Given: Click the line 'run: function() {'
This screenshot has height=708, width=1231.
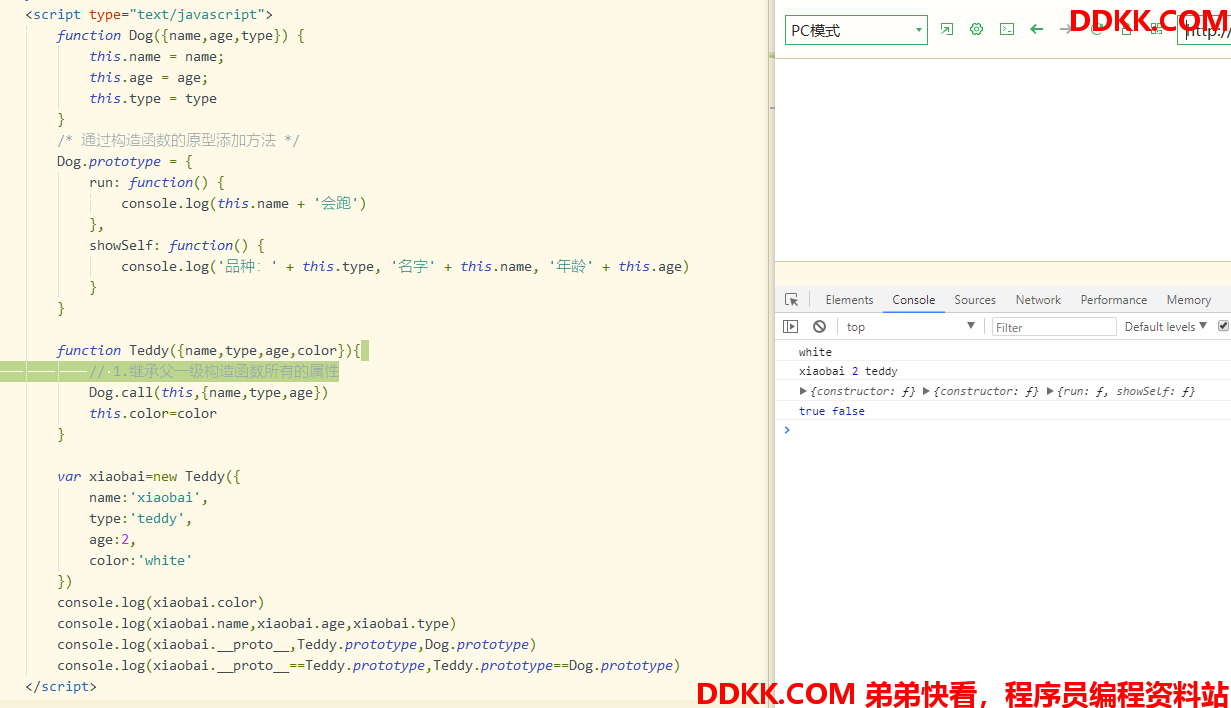Looking at the screenshot, I should coord(157,182).
